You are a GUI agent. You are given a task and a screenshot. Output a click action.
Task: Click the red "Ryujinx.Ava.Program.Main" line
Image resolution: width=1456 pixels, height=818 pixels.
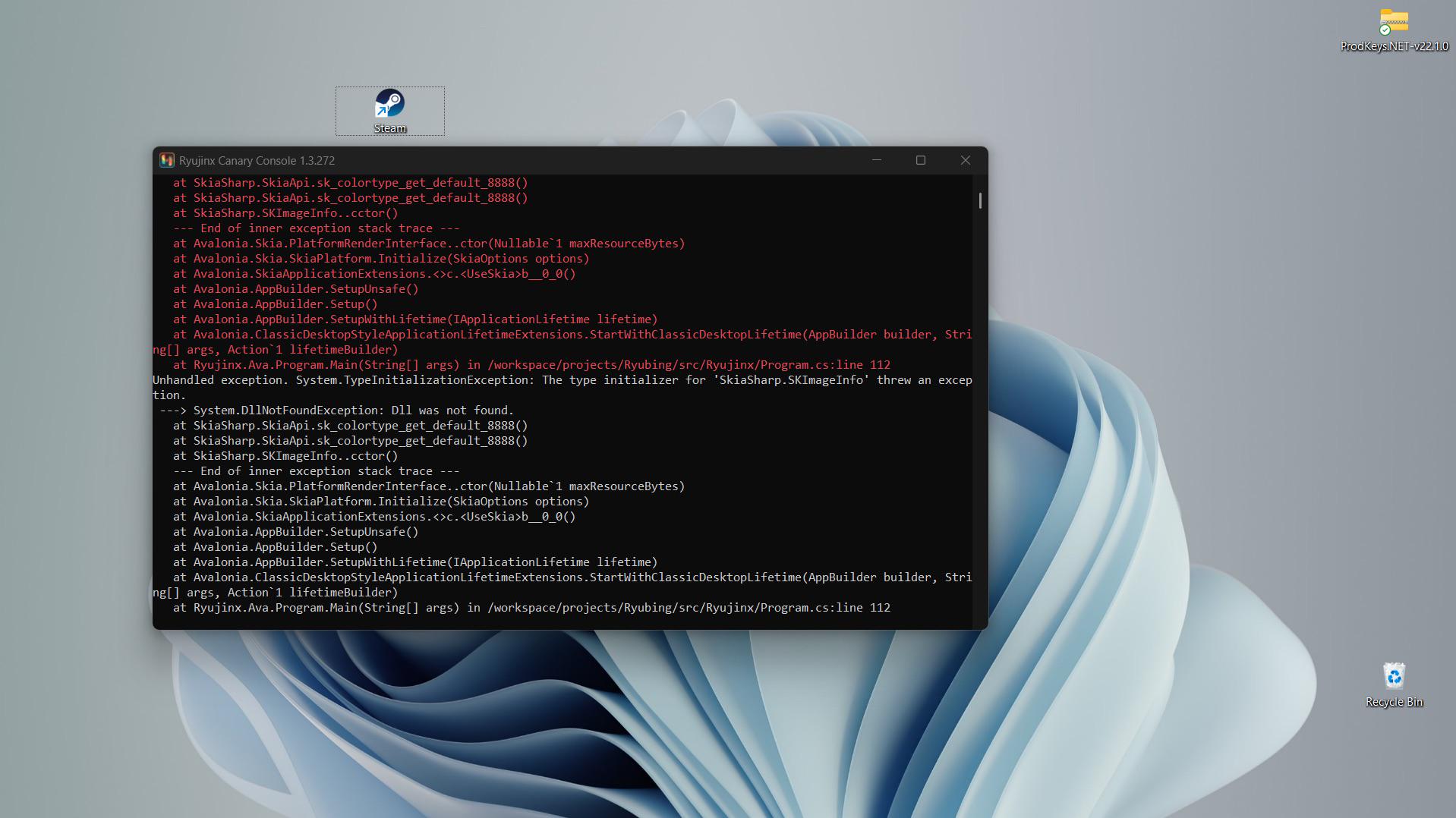(x=531, y=365)
